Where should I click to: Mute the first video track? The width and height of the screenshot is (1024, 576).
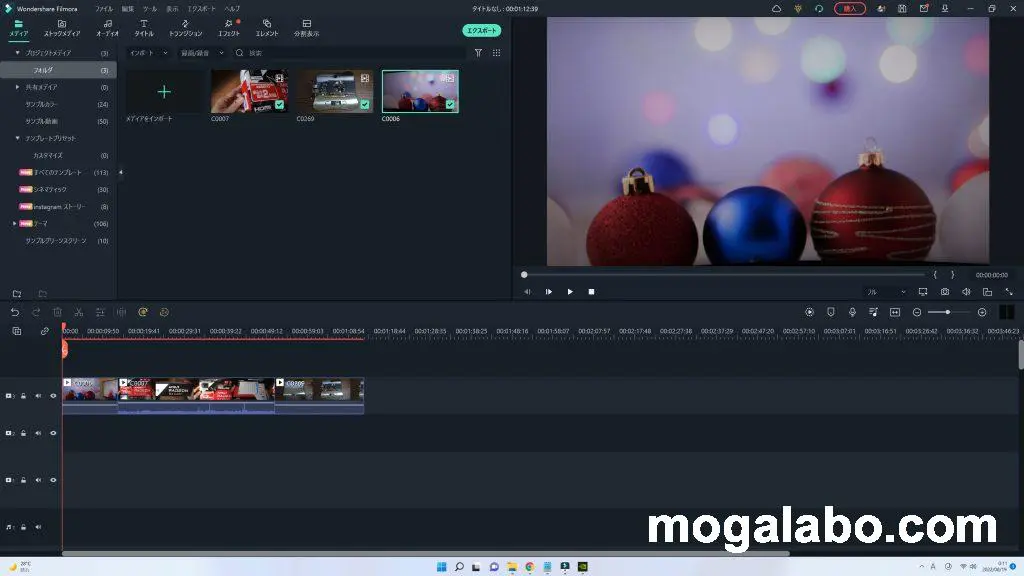point(38,396)
